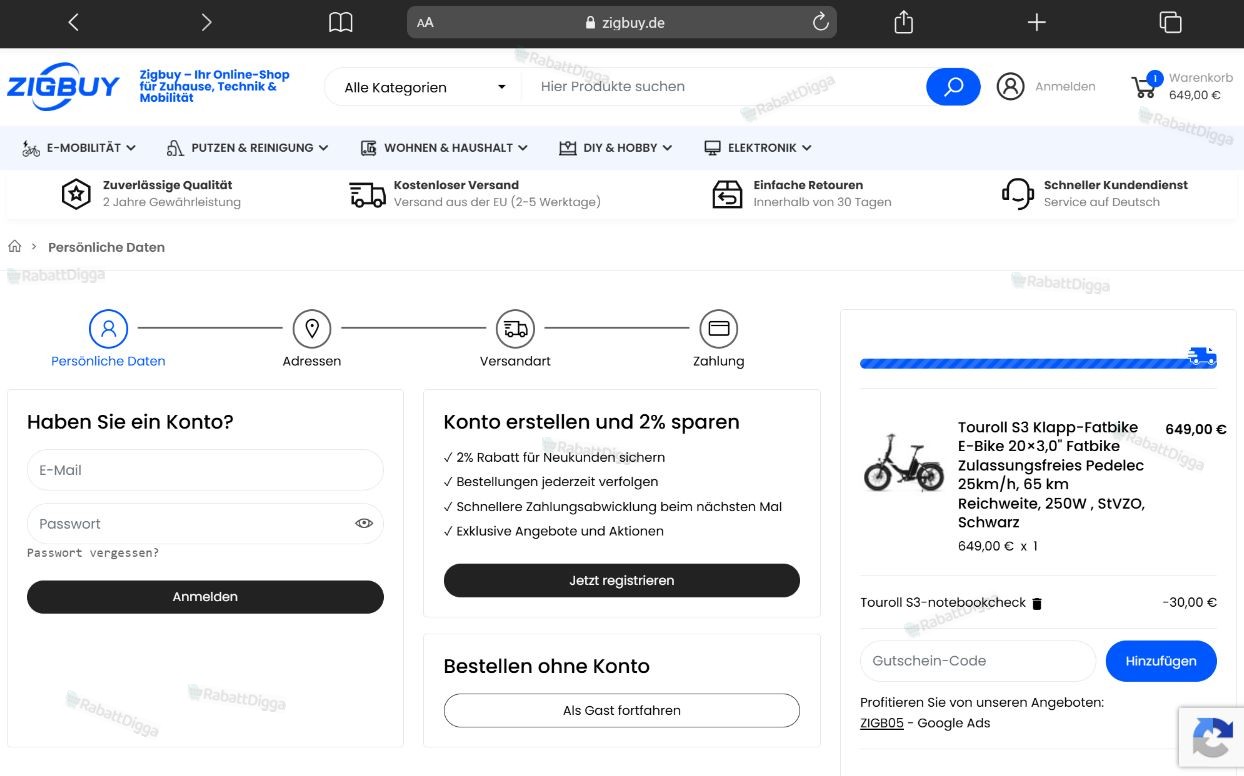Select the Zahlung credit card step icon
Image resolution: width=1244 pixels, height=776 pixels.
tap(718, 328)
